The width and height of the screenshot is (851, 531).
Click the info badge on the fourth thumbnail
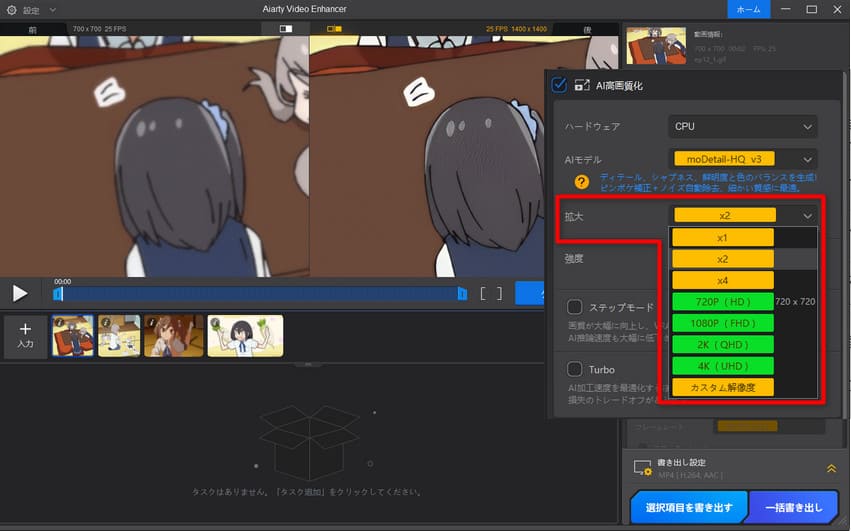point(215,322)
